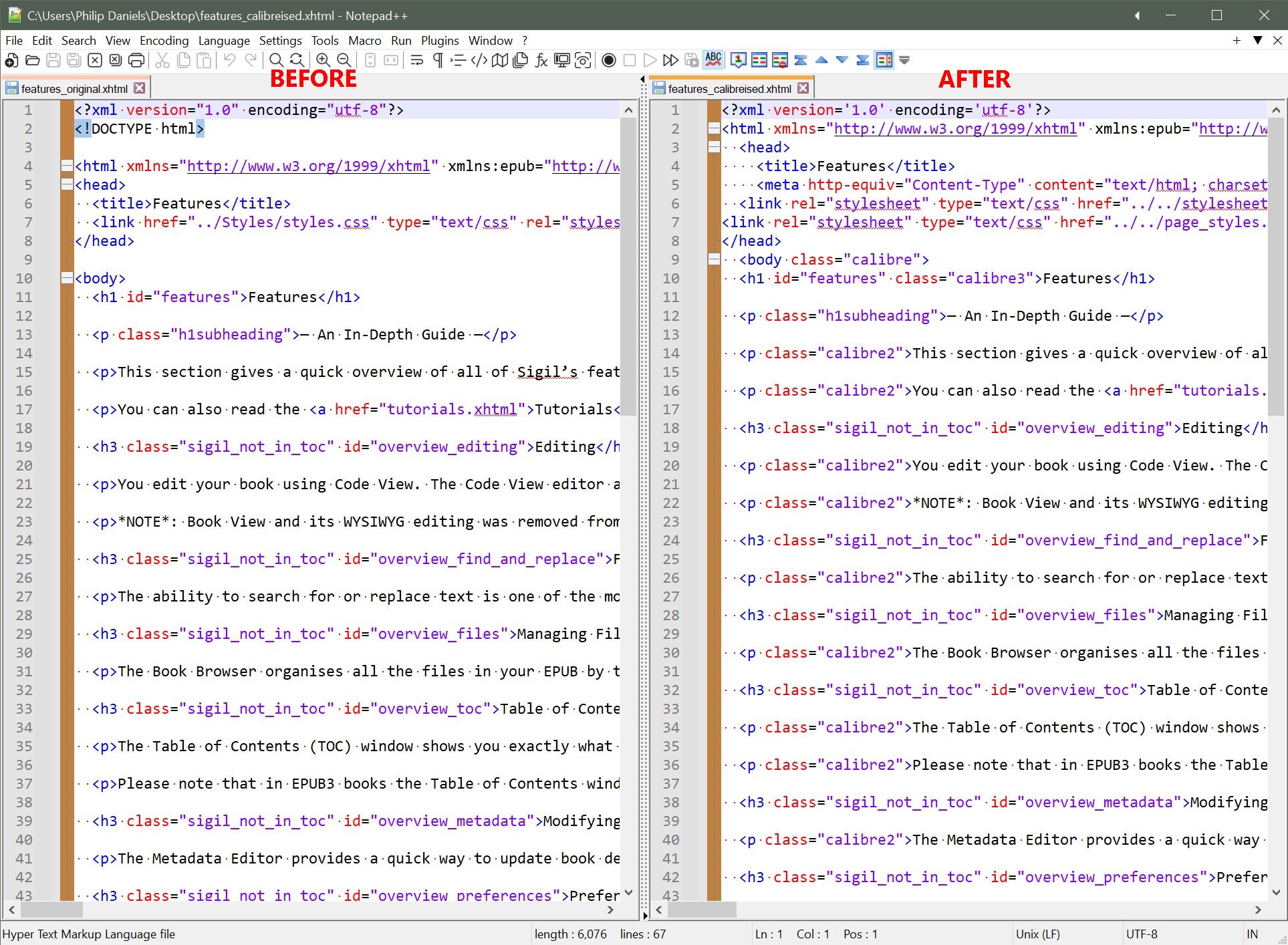
Task: Toggle the ABC spell check icon
Action: [713, 59]
